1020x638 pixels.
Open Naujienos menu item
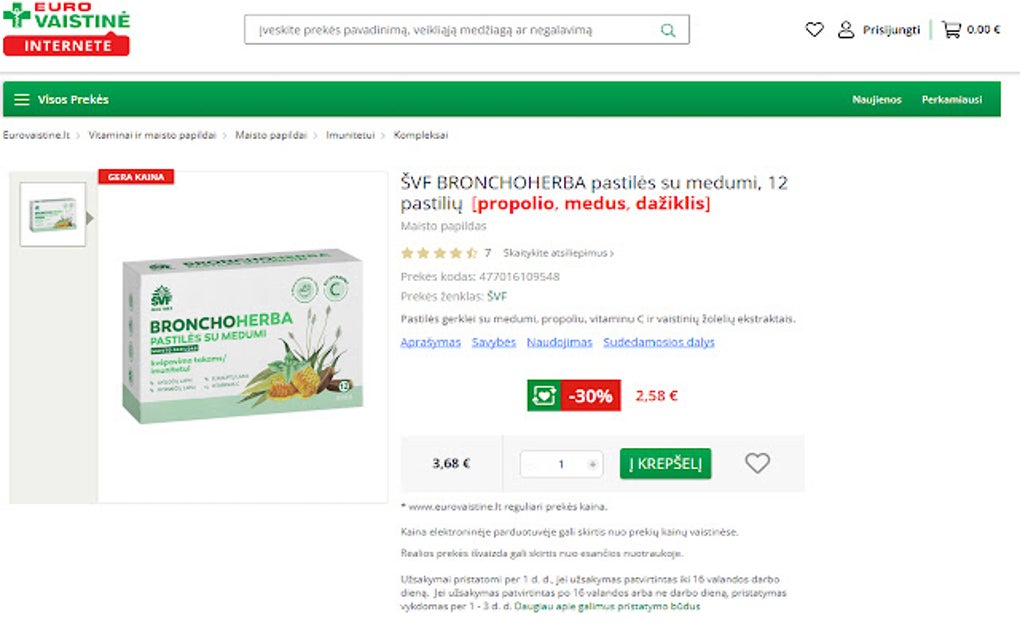(877, 100)
